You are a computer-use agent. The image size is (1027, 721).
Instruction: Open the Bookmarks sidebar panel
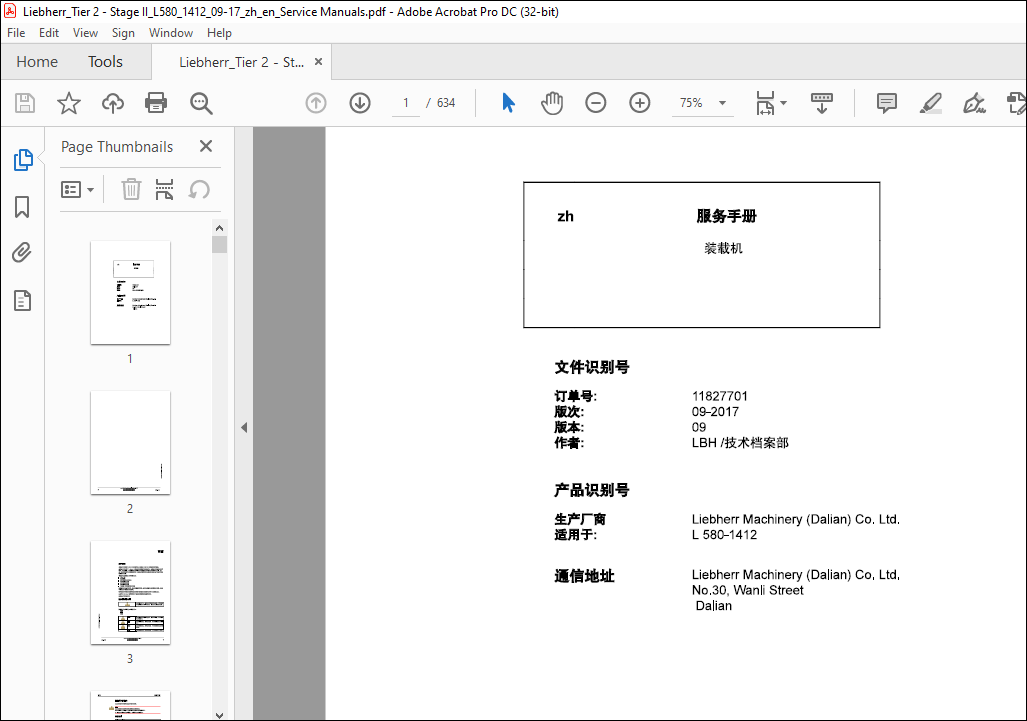click(x=22, y=207)
